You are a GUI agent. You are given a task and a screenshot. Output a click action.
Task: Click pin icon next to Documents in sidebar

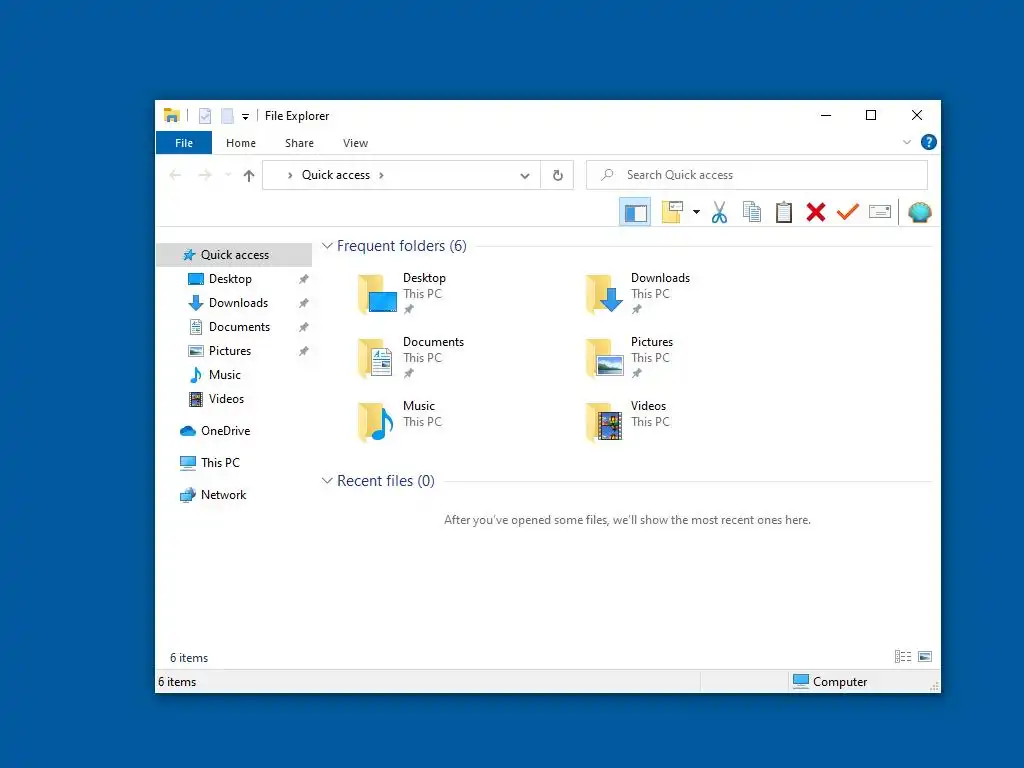304,327
